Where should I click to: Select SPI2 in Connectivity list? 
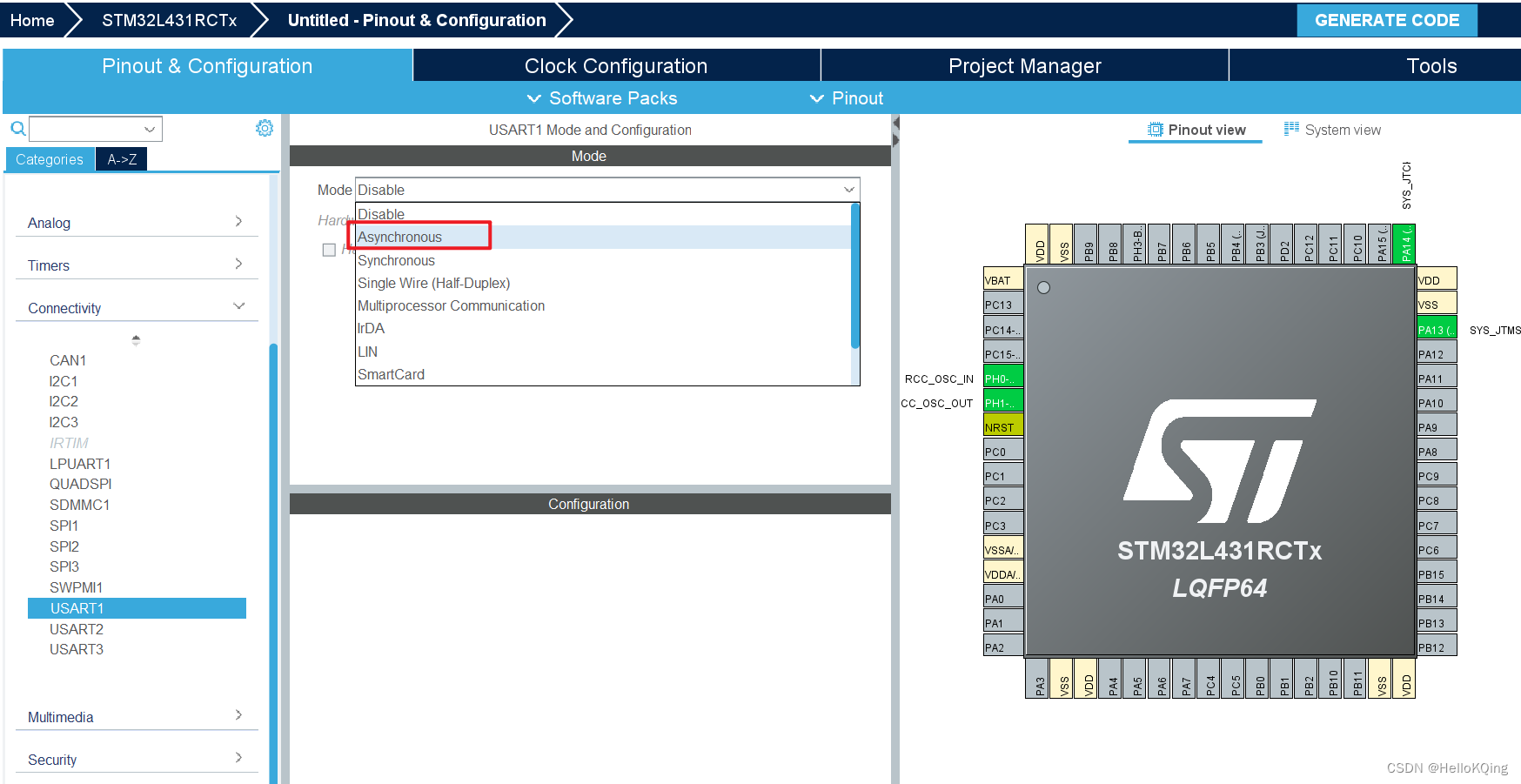point(64,546)
